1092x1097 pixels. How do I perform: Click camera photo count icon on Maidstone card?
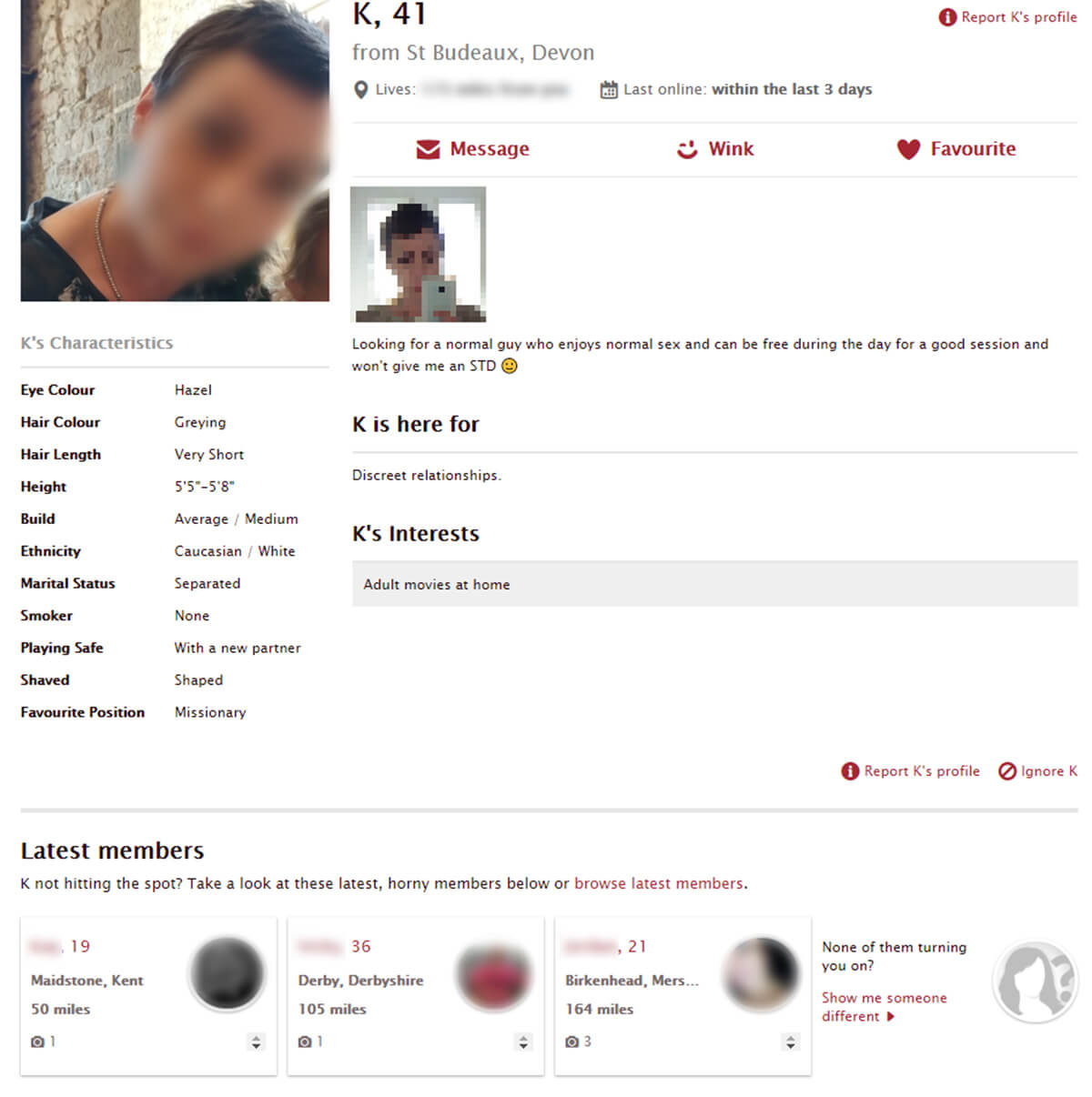point(37,1042)
